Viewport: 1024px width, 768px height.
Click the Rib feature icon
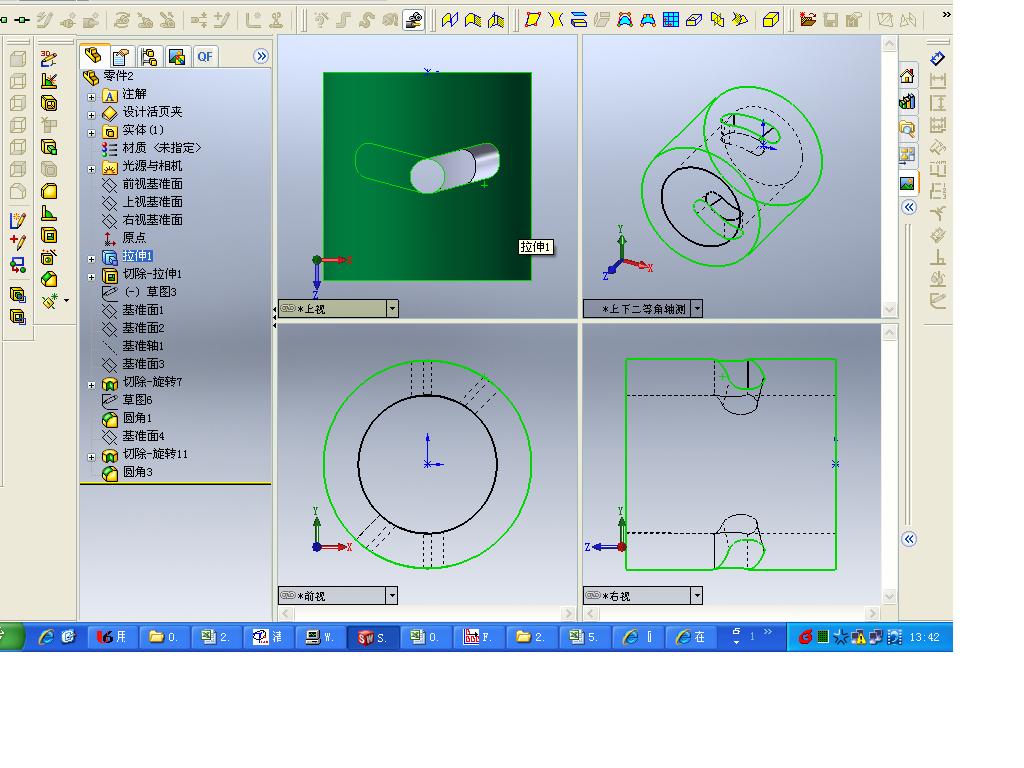click(48, 213)
